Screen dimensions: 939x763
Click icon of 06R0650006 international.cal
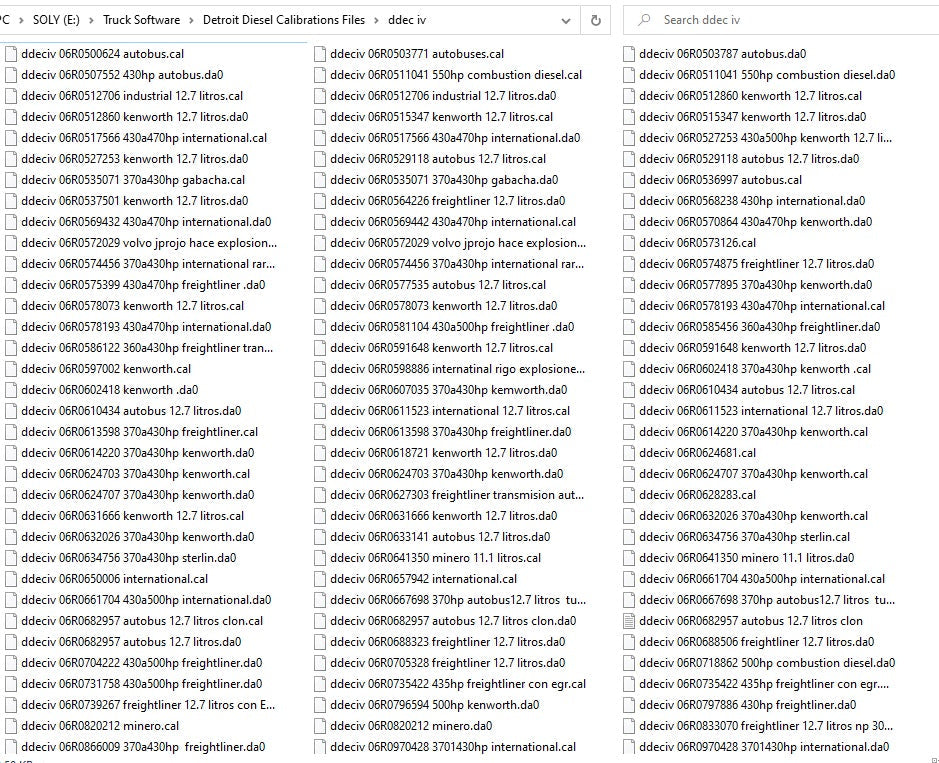click(x=11, y=579)
